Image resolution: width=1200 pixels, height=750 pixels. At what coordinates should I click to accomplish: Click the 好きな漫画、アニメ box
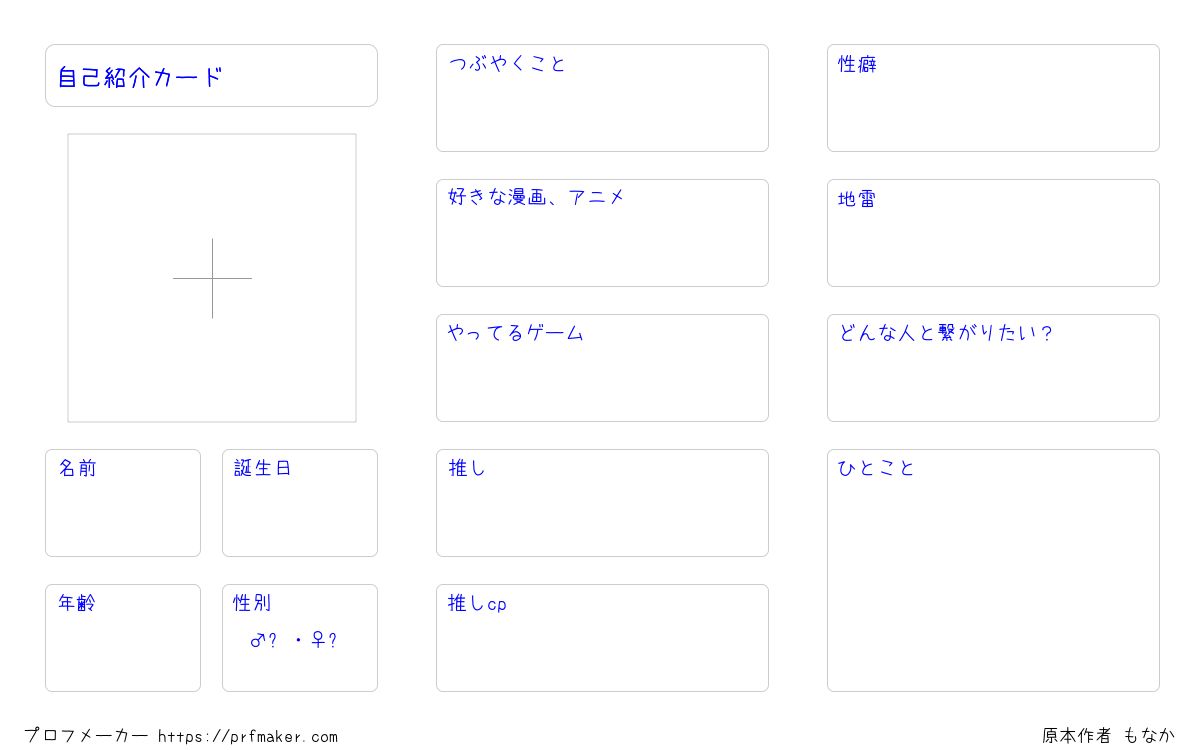click(602, 233)
